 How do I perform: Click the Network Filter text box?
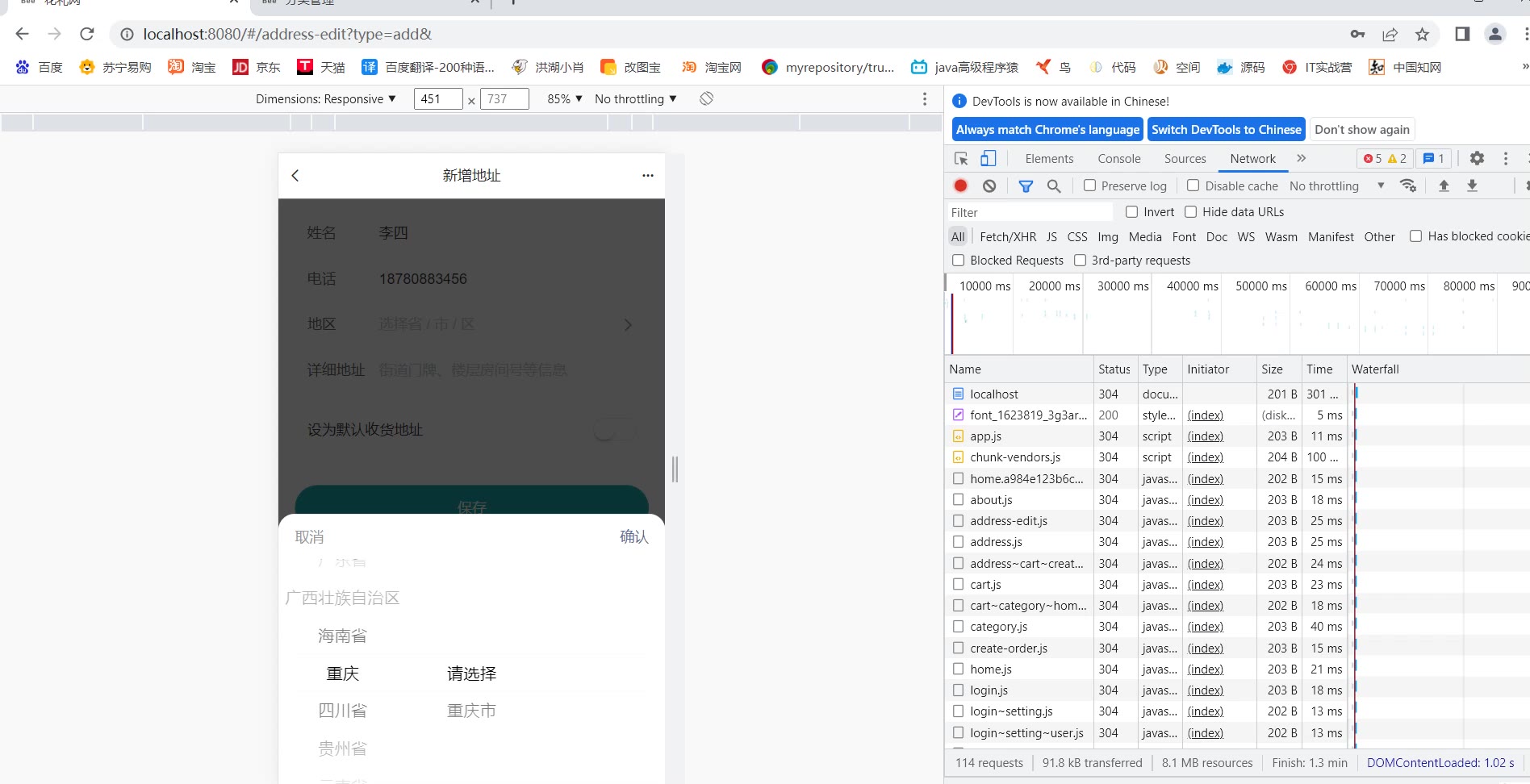(x=1030, y=212)
